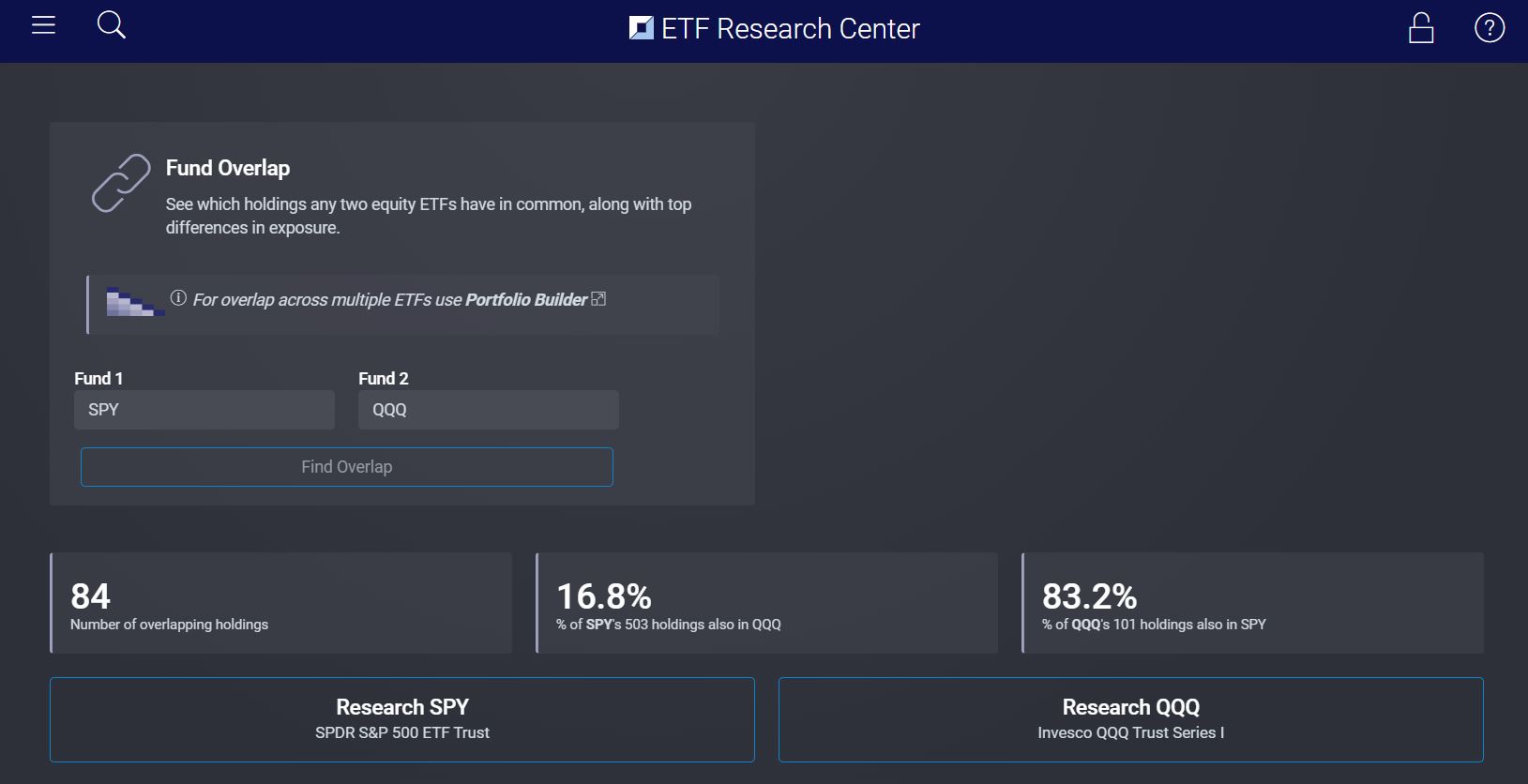This screenshot has height=784, width=1528.
Task: Click the 84 overlapping holdings card
Action: pos(280,603)
